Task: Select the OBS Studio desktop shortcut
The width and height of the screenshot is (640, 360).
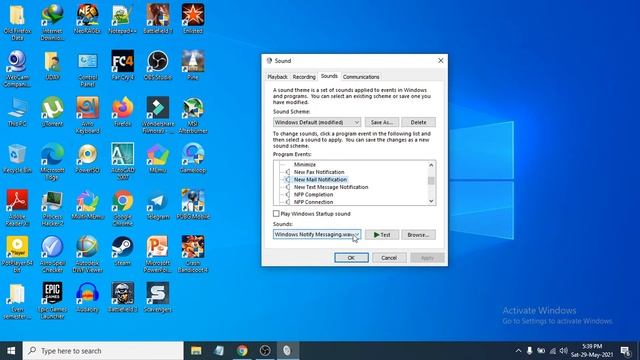Action: coord(158,65)
